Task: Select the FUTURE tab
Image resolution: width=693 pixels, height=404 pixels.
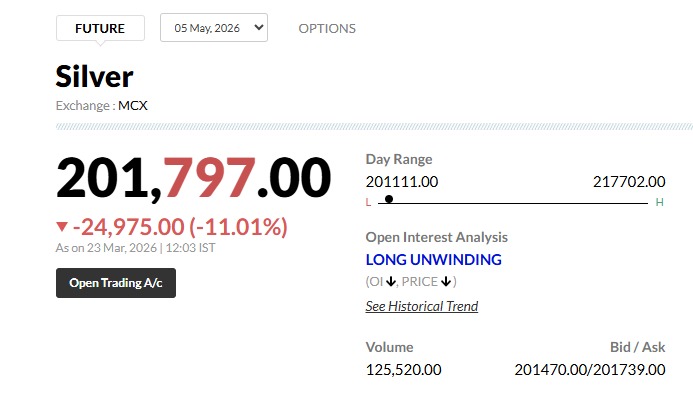Action: click(x=100, y=28)
